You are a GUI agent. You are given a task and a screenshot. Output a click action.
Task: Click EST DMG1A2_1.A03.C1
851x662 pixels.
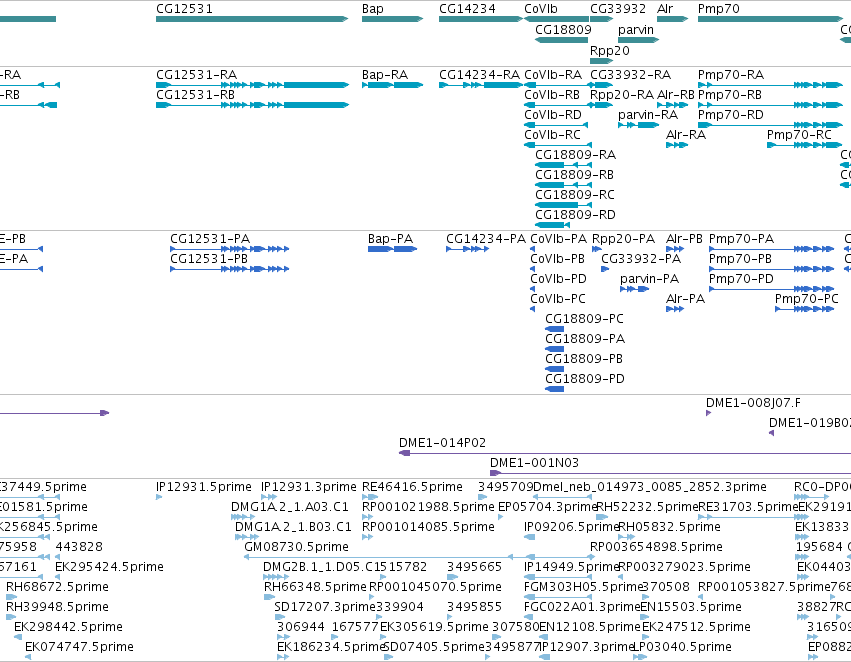[x=289, y=507]
